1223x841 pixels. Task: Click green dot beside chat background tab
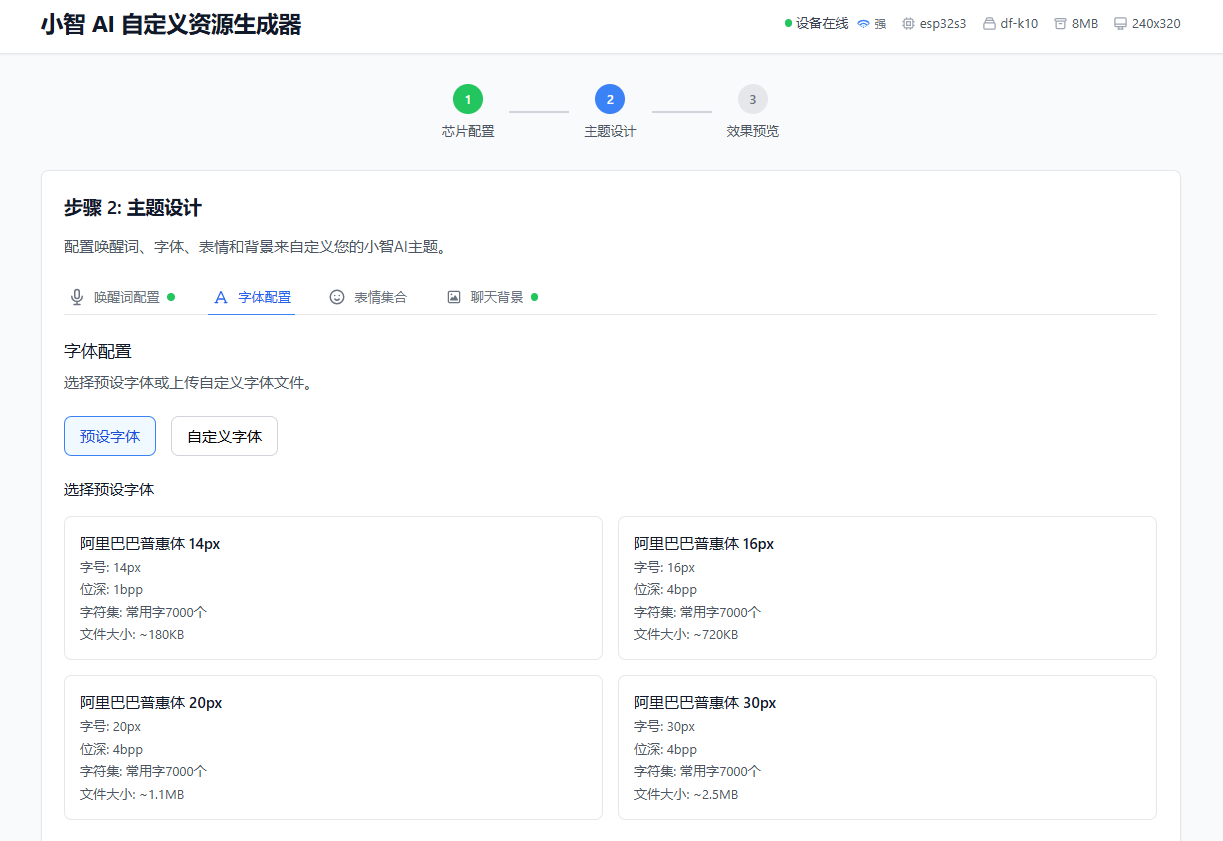click(534, 297)
